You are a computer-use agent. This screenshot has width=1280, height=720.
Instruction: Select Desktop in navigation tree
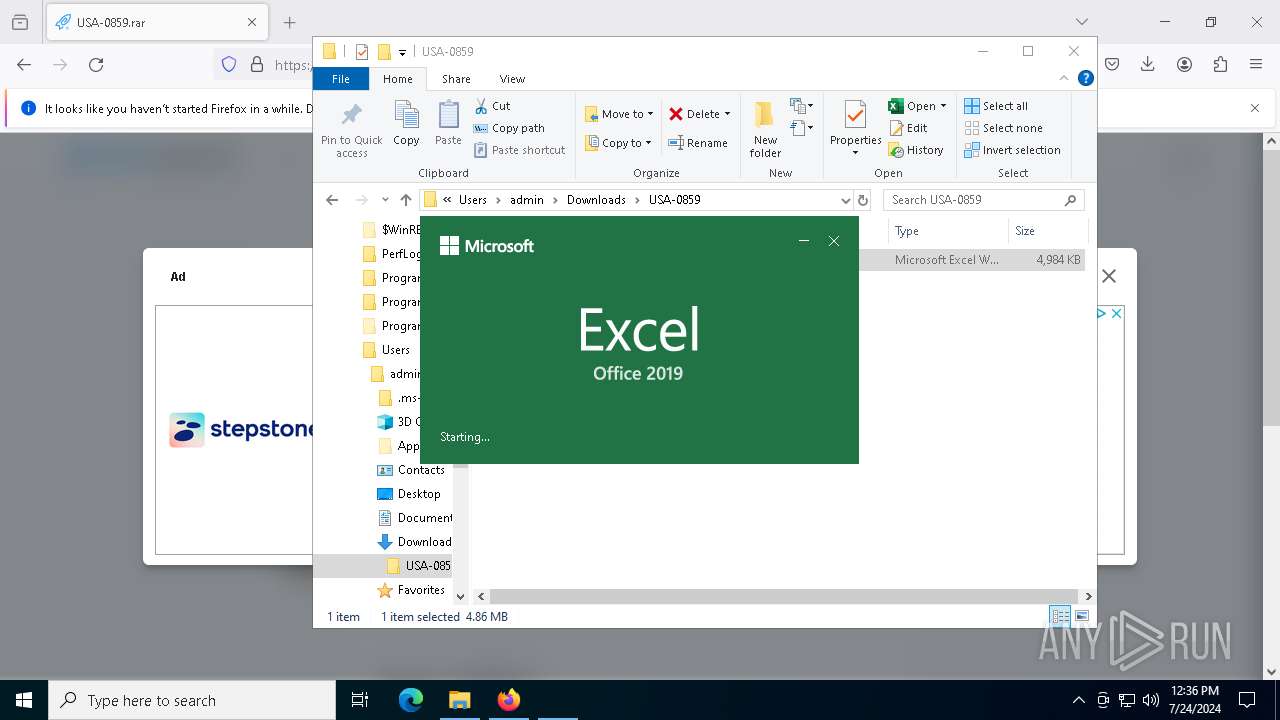(419, 494)
